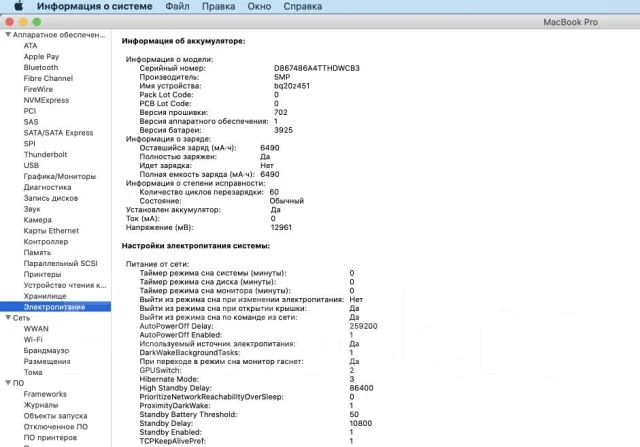Viewport: 640px width, 447px height.
Task: Select Frameworks under ПО
Action: [45, 394]
